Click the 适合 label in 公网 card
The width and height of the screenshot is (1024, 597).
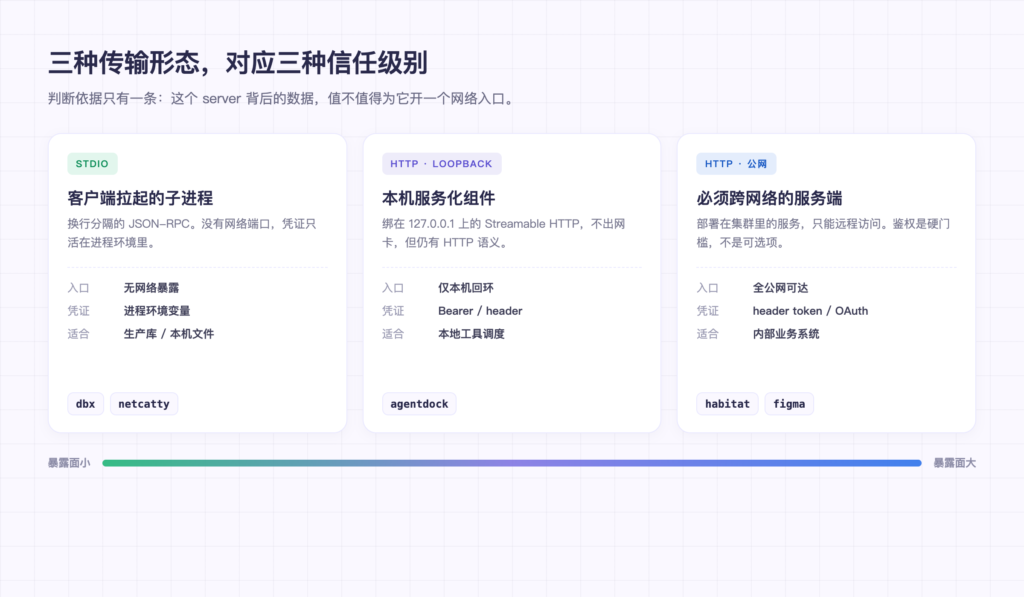pos(707,334)
